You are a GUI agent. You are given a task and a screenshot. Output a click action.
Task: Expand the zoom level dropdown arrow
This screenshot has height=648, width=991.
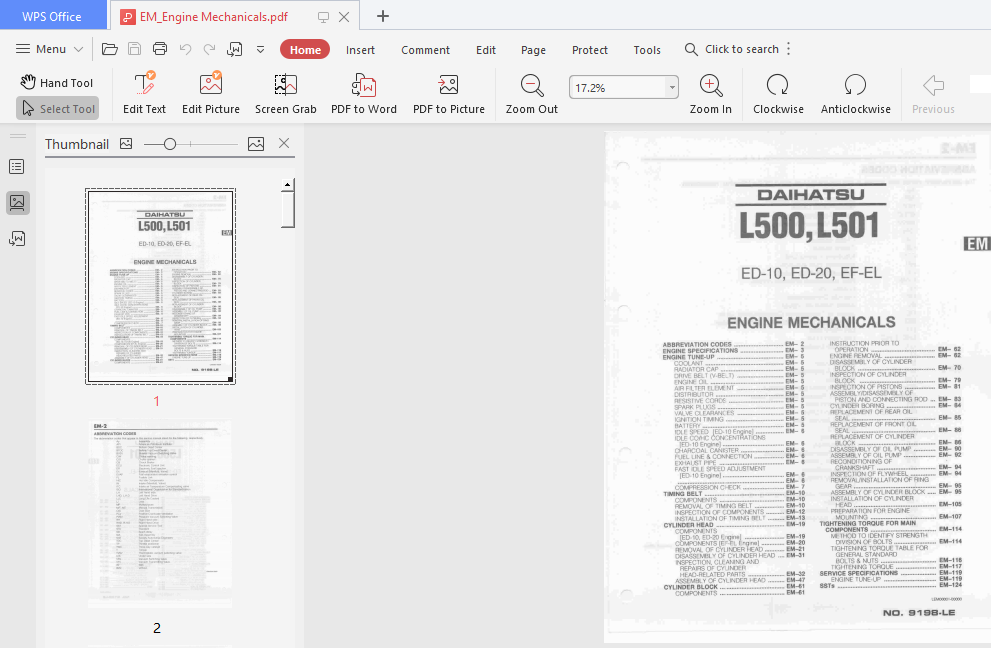tap(672, 88)
